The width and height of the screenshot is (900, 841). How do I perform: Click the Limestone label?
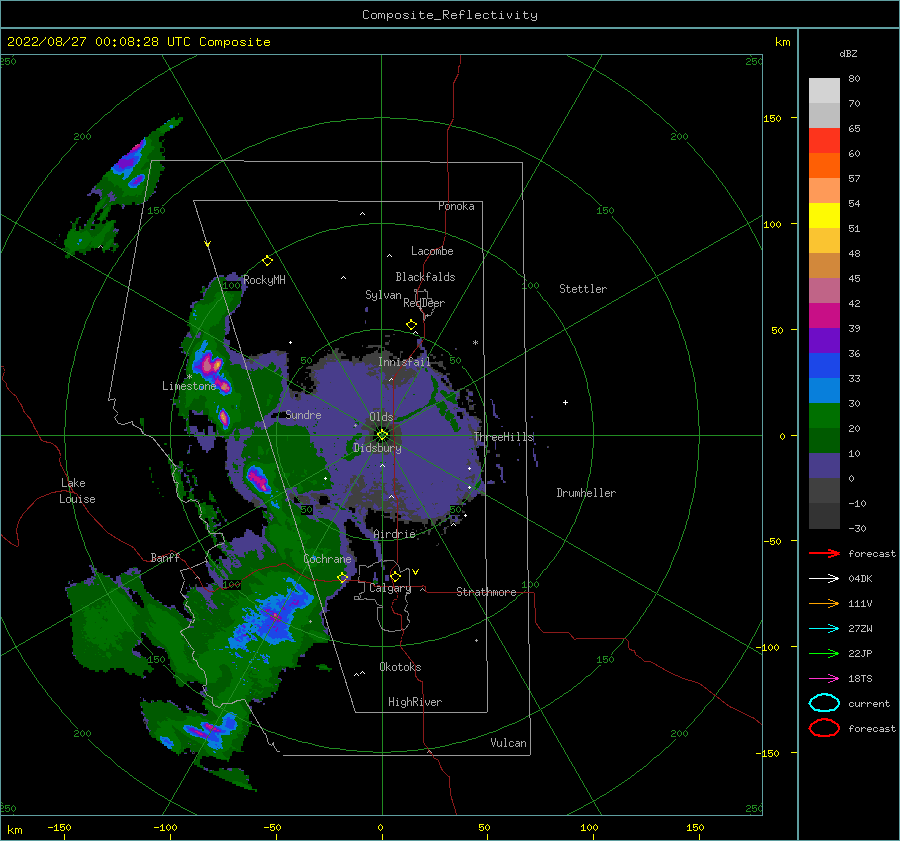(189, 386)
